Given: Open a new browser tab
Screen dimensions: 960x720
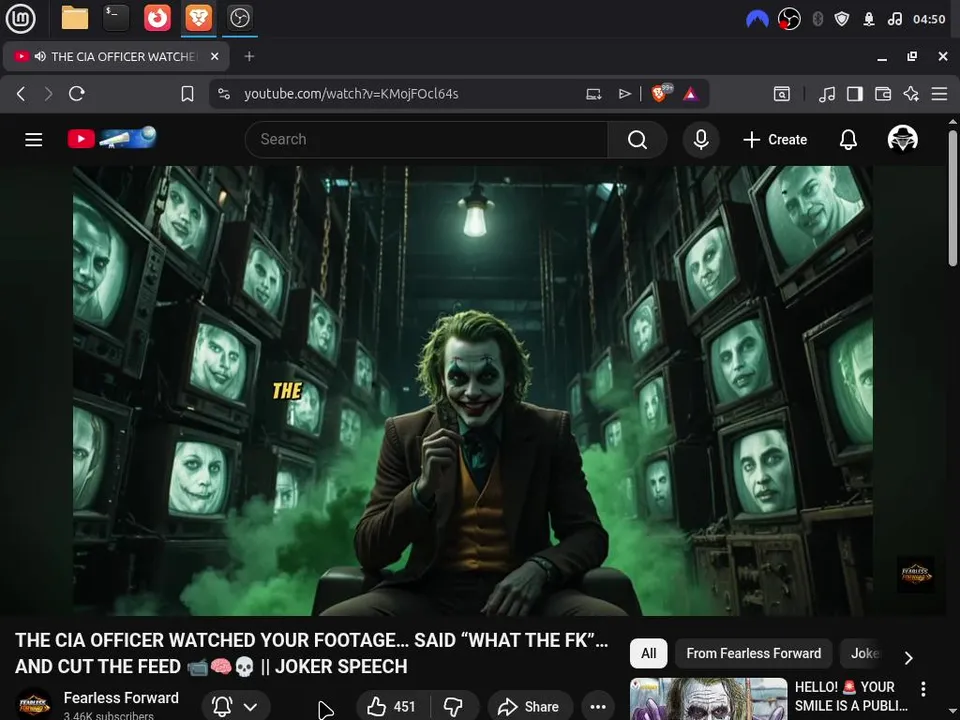Looking at the screenshot, I should (249, 56).
